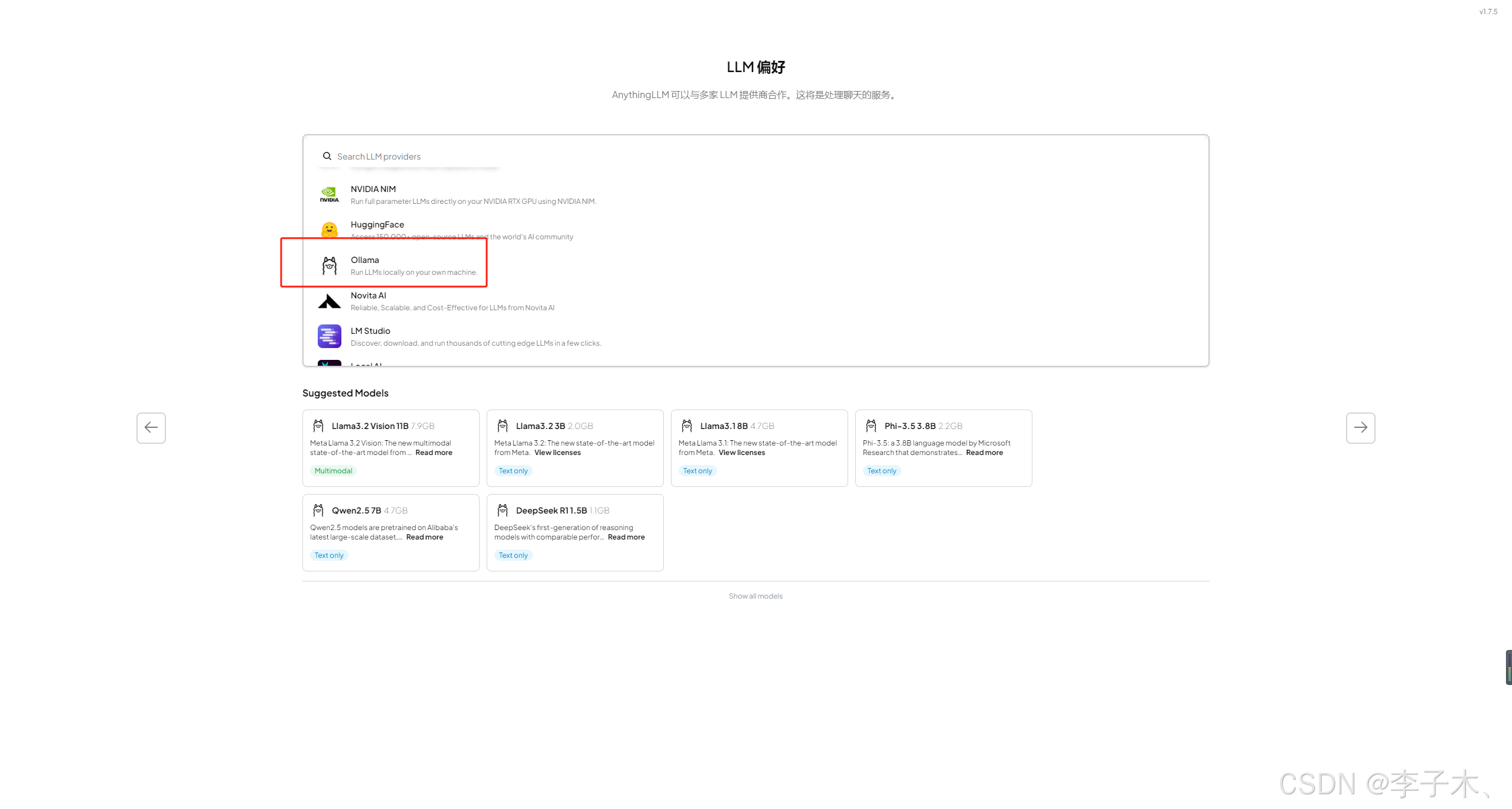
Task: Select the Ollama llama icon
Action: [329, 266]
